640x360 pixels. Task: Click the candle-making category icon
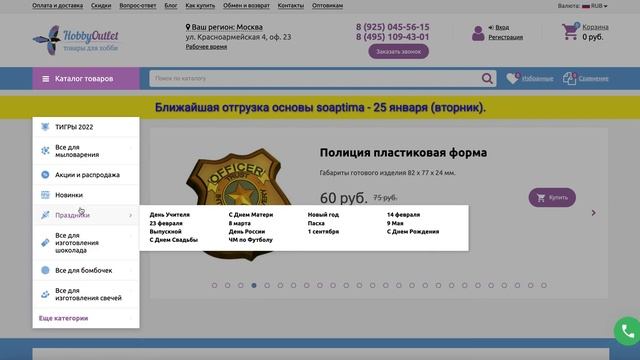pyautogui.click(x=45, y=294)
